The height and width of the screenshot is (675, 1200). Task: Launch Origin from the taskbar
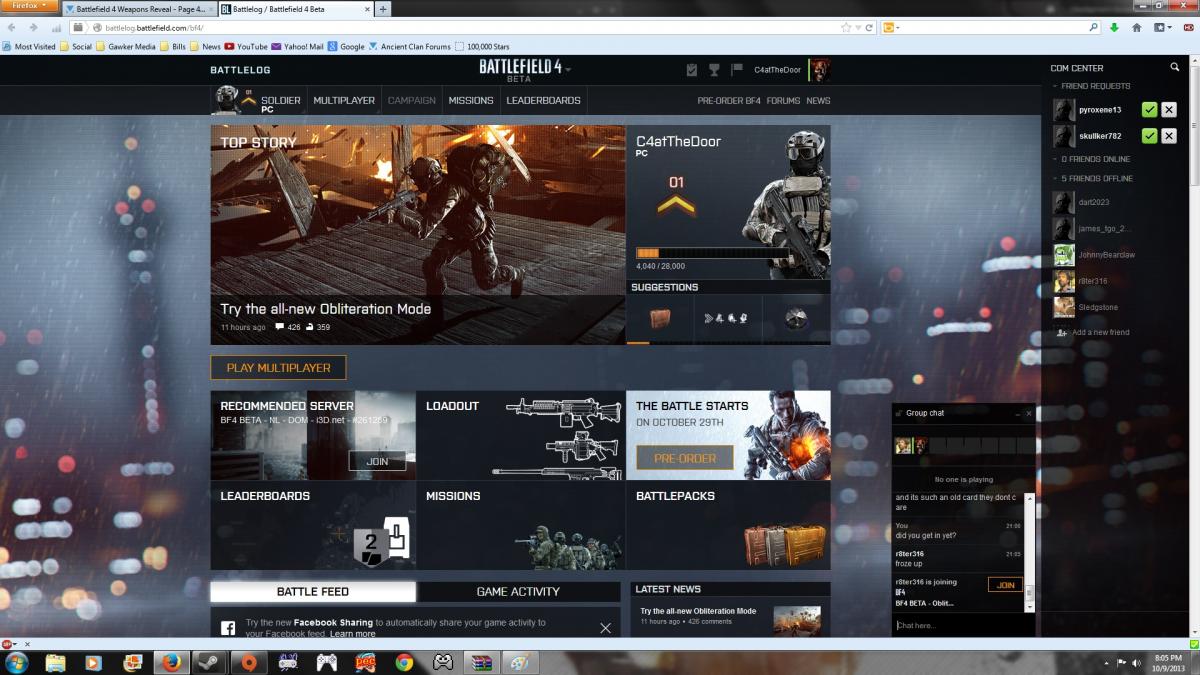pos(249,662)
